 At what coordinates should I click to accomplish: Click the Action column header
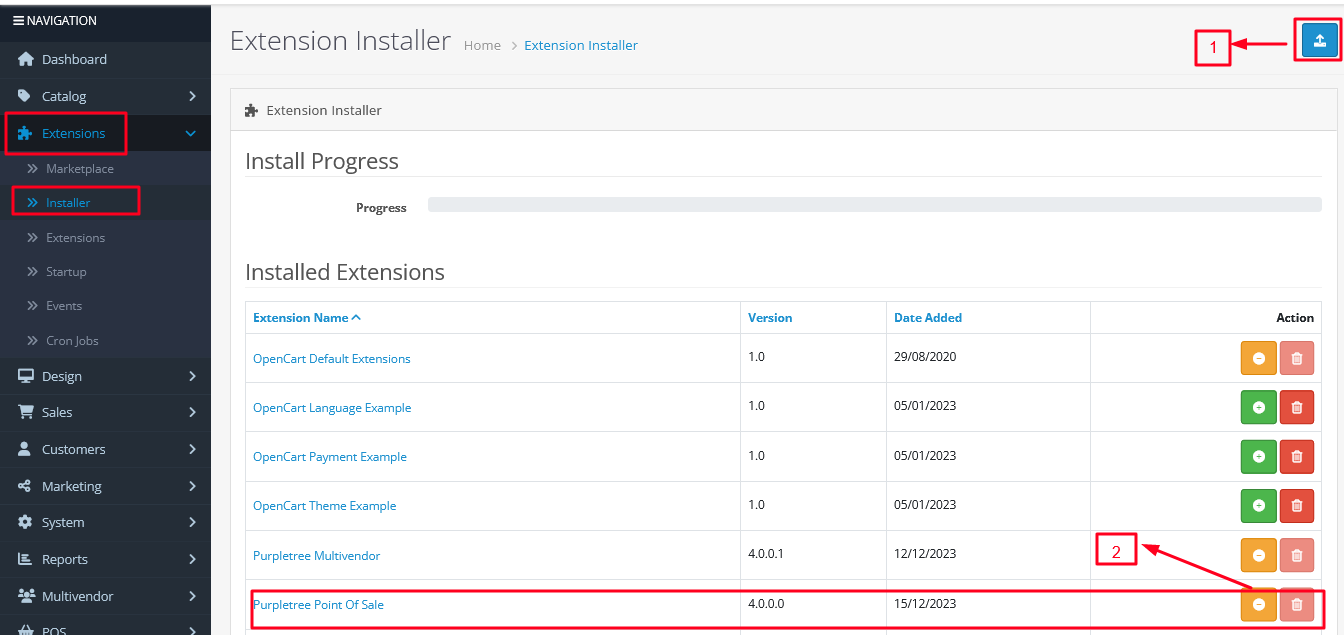(x=1295, y=318)
